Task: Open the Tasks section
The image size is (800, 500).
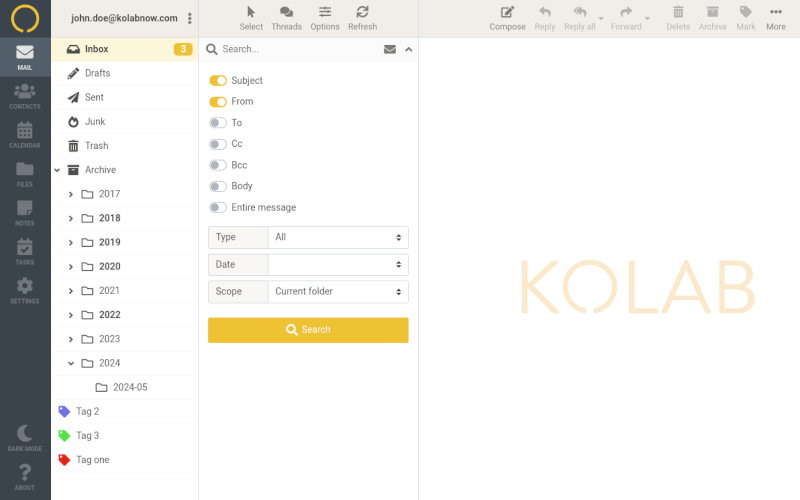Action: (25, 252)
